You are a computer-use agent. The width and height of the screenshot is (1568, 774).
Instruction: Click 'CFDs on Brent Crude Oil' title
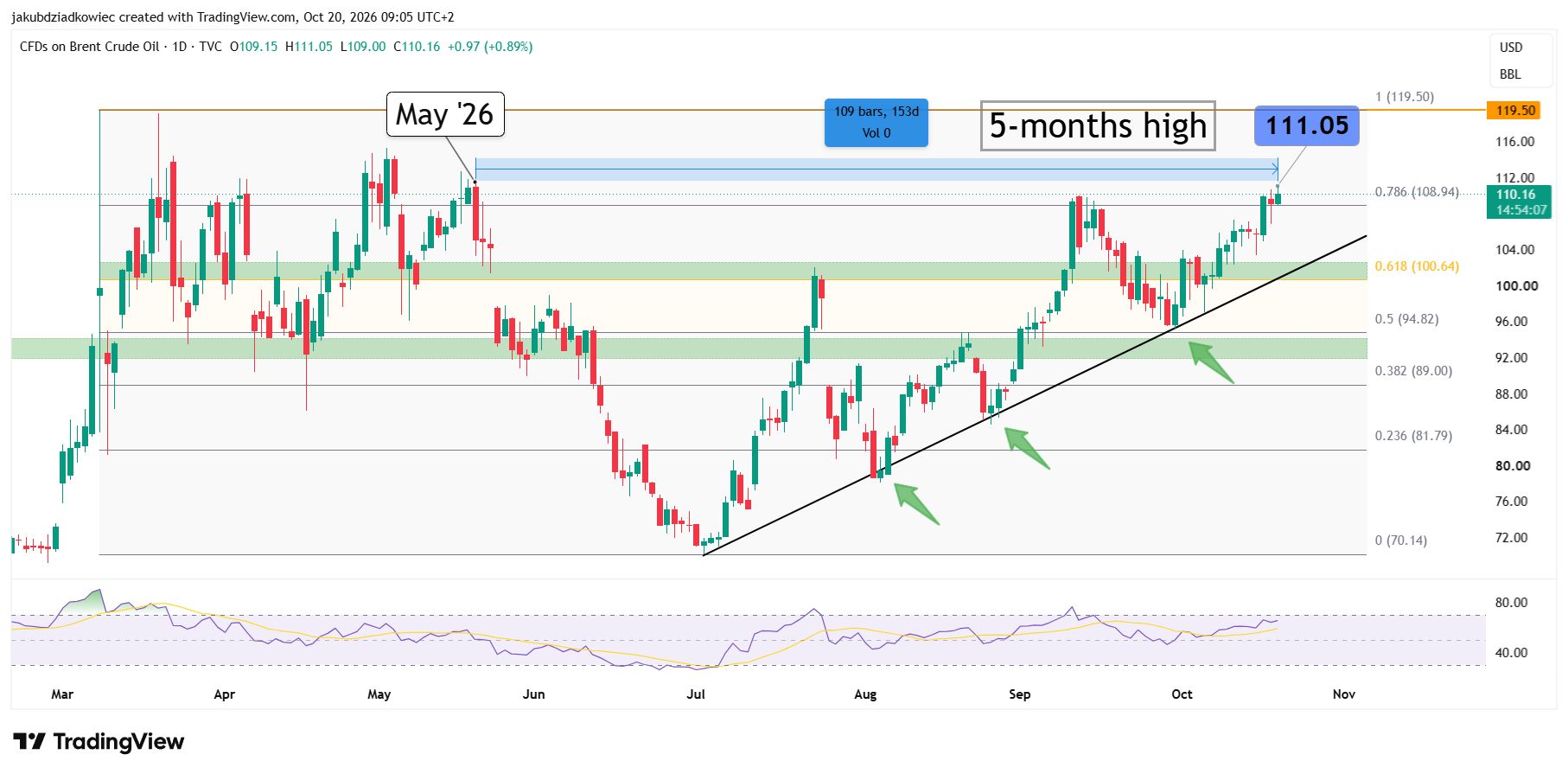[x=89, y=47]
